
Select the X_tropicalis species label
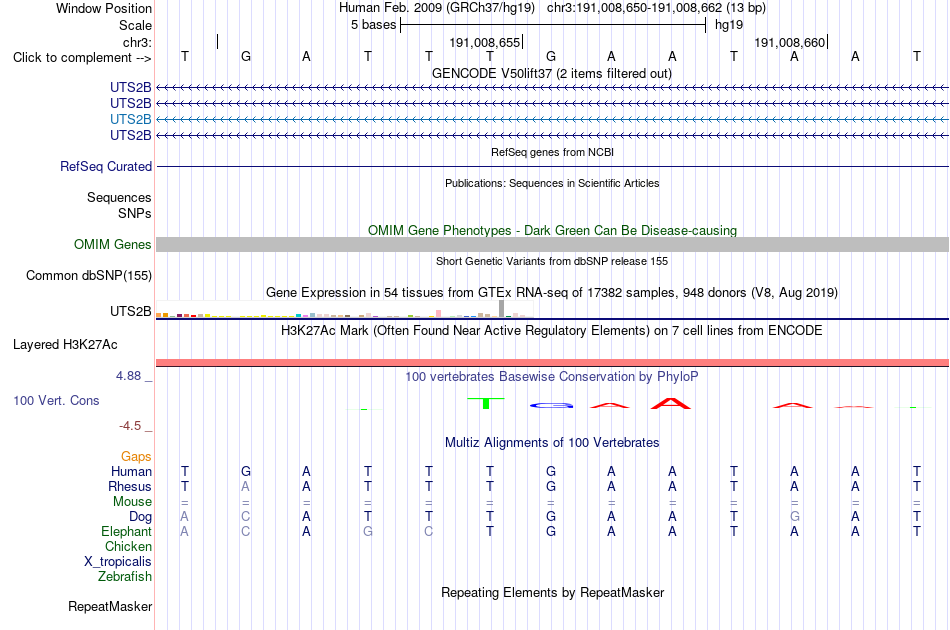pos(118,562)
